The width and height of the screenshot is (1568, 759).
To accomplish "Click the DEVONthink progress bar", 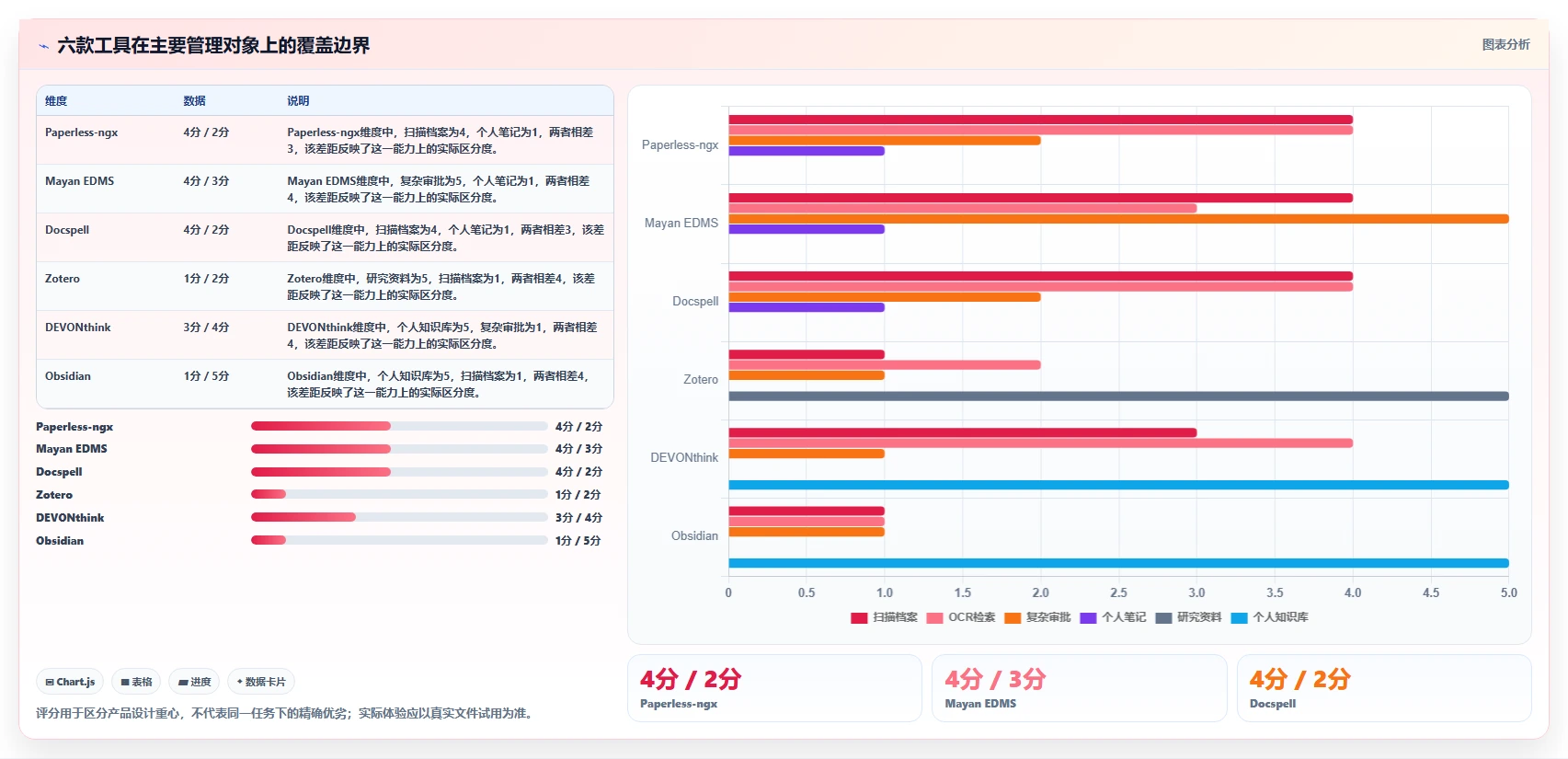I will (x=399, y=517).
